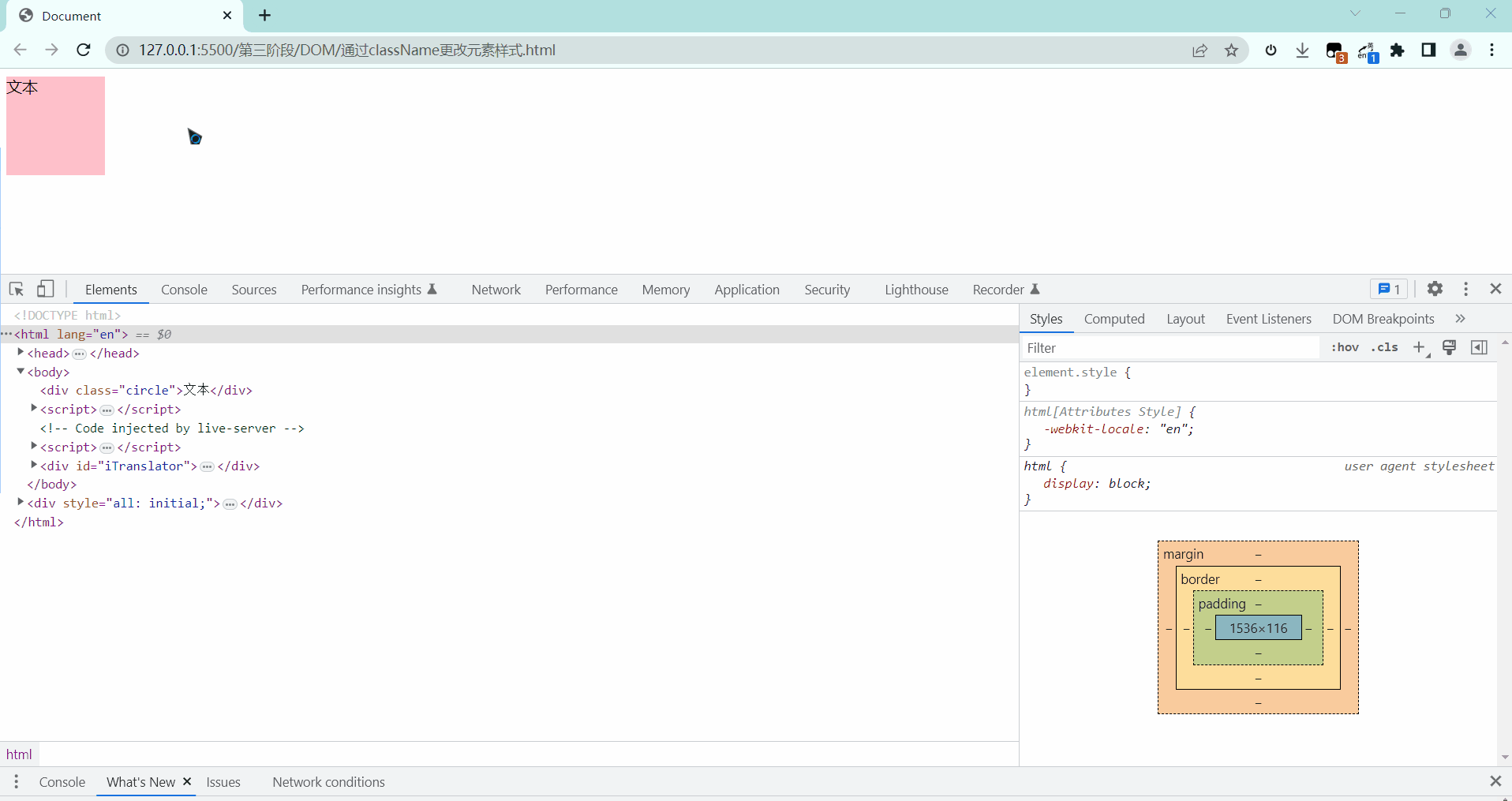Click the html breadcrumb item
This screenshot has height=801, width=1512.
19,754
